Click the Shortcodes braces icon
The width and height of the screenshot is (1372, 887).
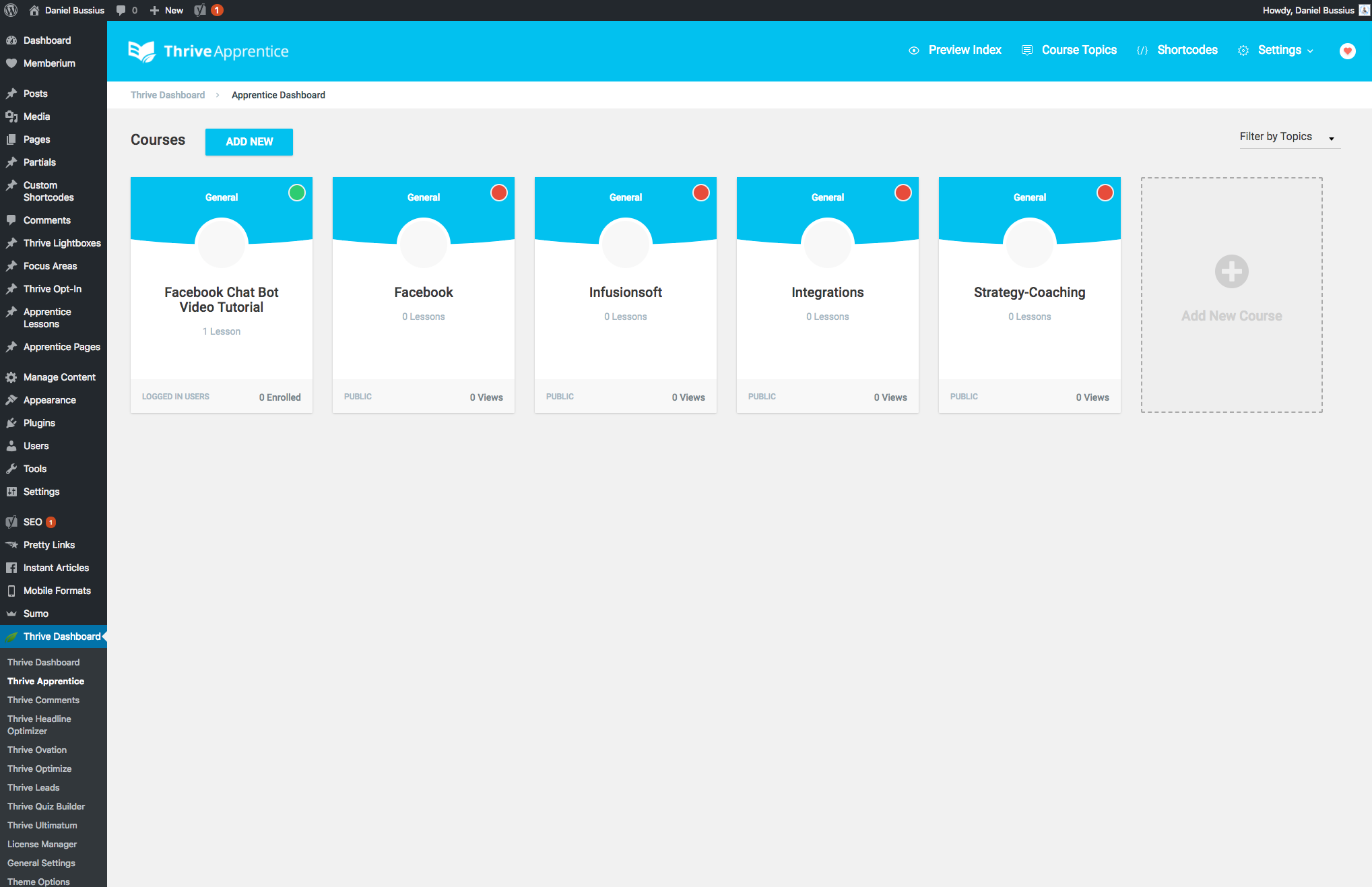[1142, 50]
